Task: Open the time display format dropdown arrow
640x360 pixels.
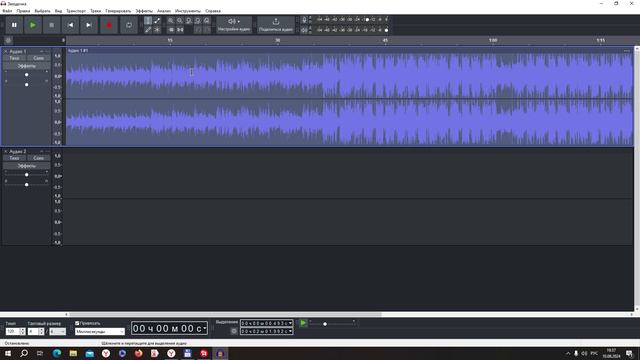Action: point(204,329)
